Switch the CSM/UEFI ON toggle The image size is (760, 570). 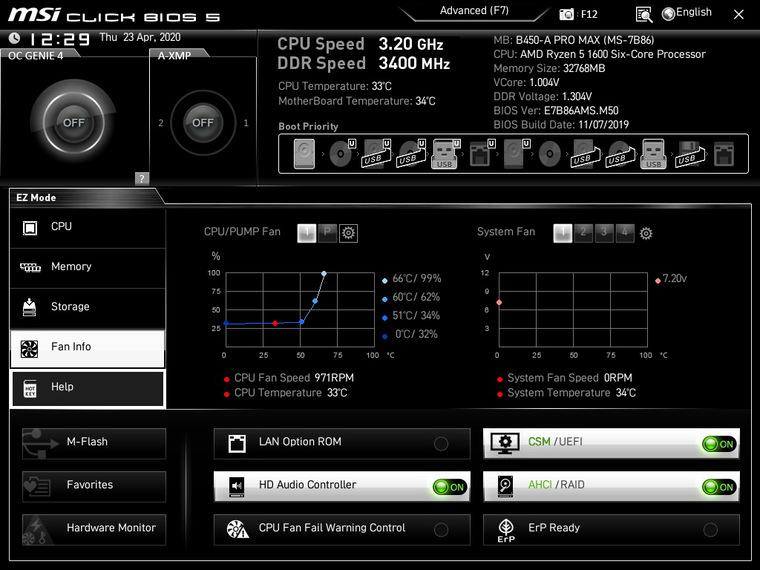coord(719,444)
